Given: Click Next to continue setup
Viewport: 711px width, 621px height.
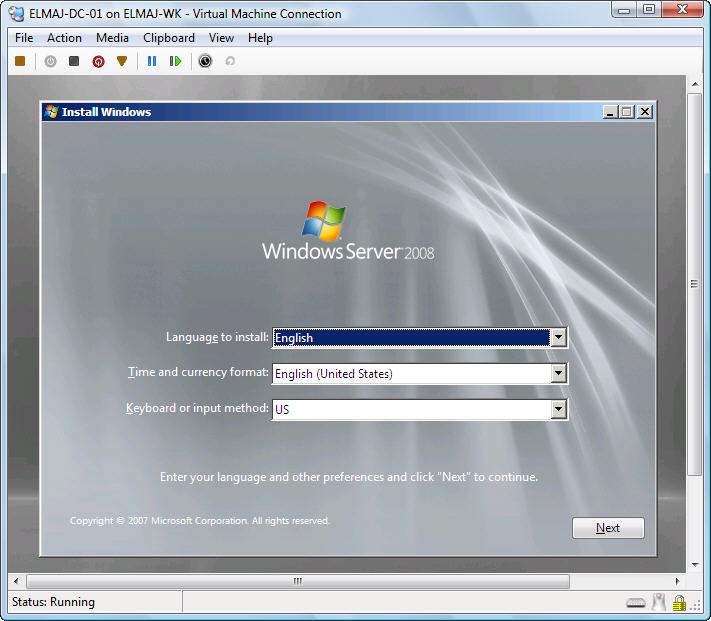Looking at the screenshot, I should (608, 528).
